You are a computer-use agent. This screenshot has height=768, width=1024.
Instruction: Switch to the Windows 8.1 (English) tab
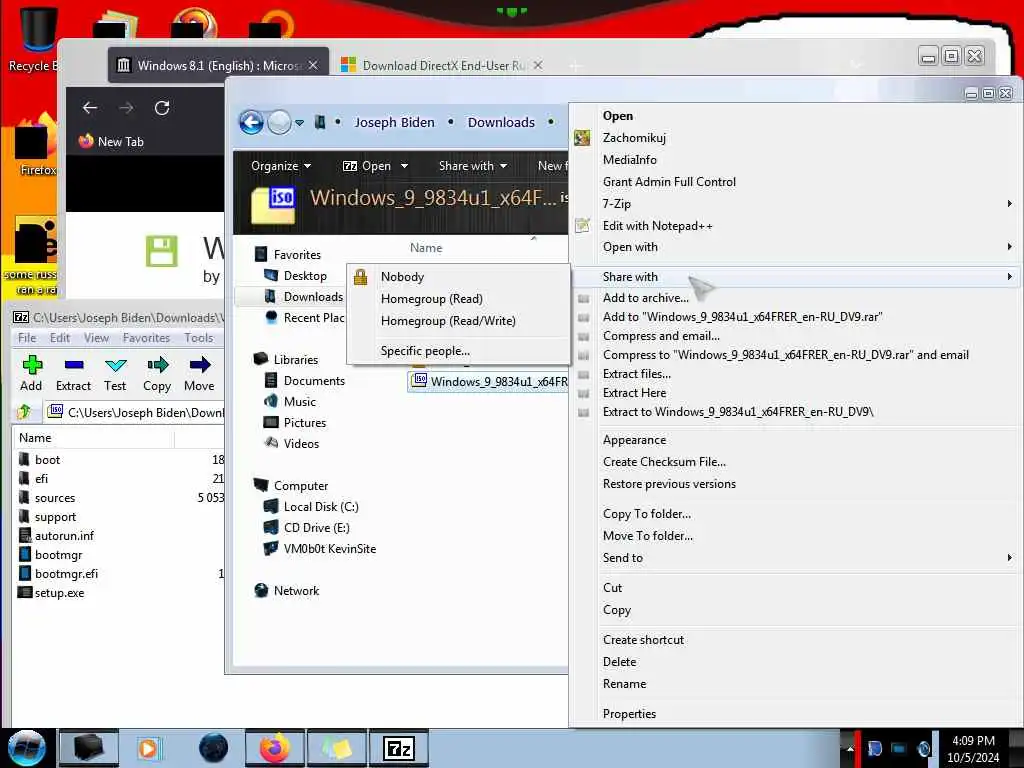pos(218,65)
